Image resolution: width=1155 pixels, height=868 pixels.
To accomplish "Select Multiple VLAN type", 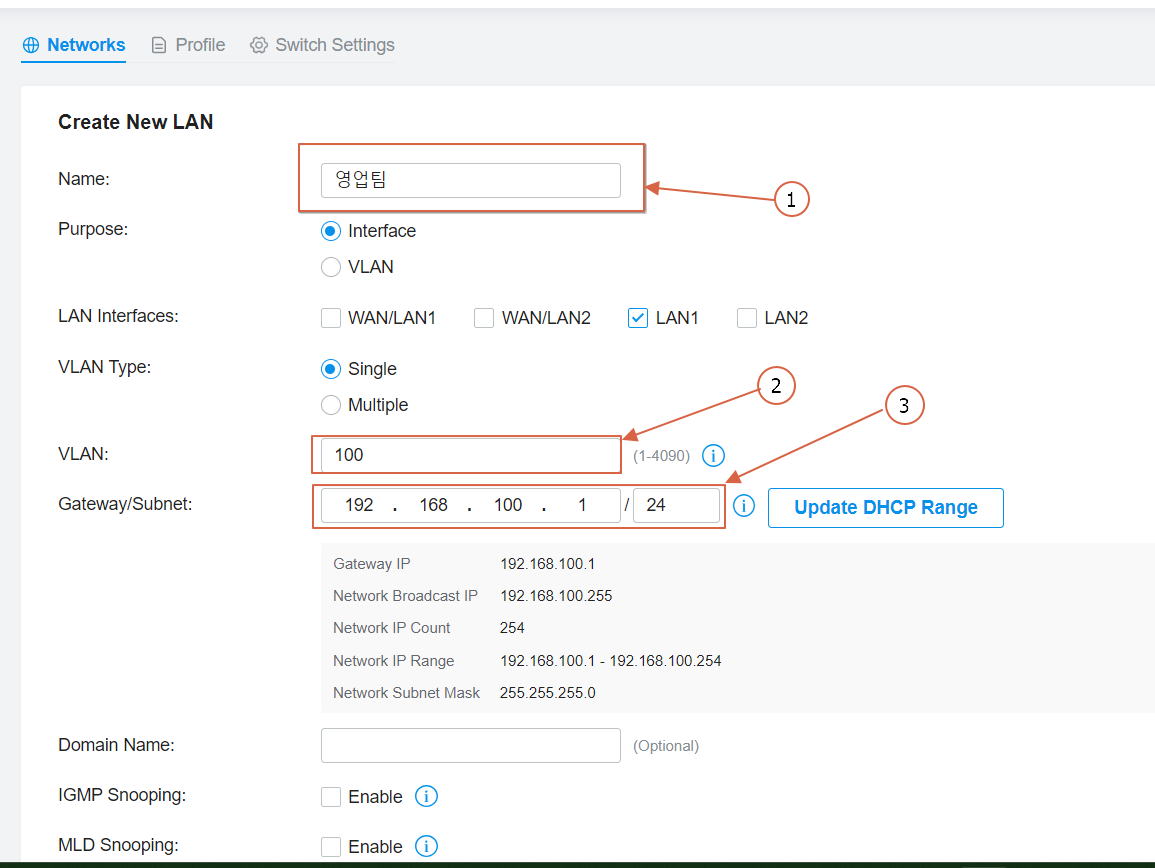I will click(331, 405).
